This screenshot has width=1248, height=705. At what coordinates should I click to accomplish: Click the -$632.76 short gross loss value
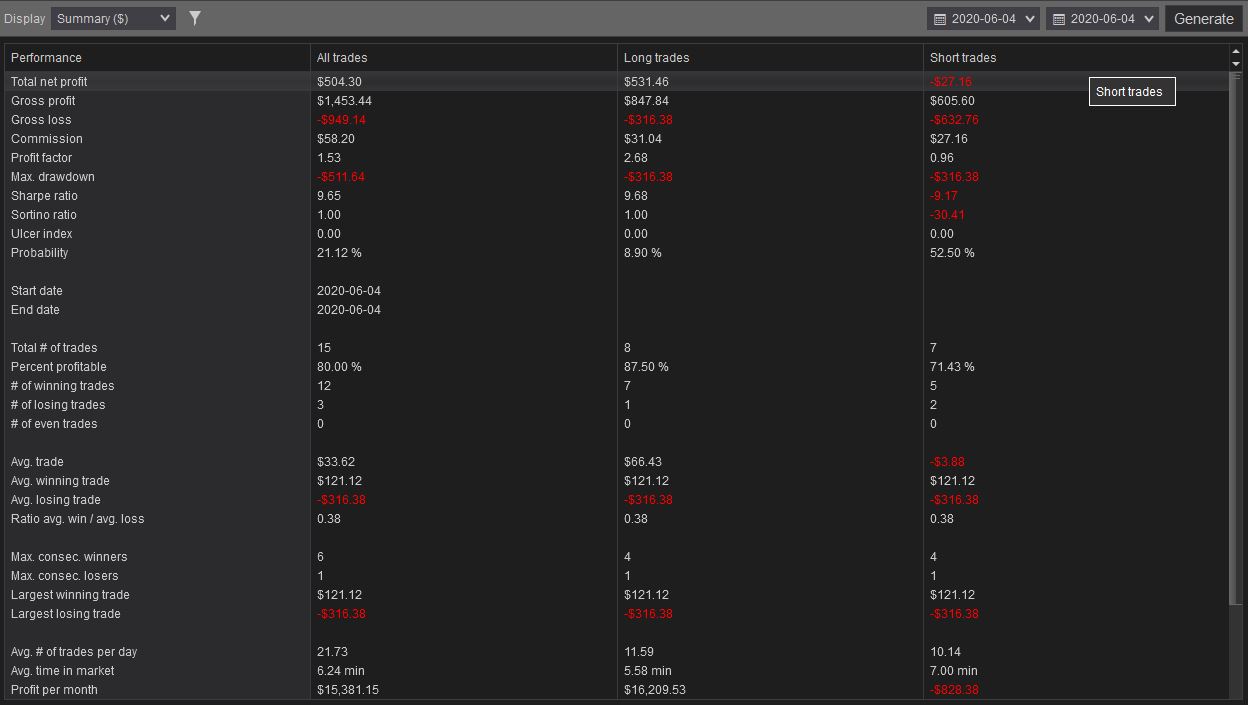click(955, 120)
